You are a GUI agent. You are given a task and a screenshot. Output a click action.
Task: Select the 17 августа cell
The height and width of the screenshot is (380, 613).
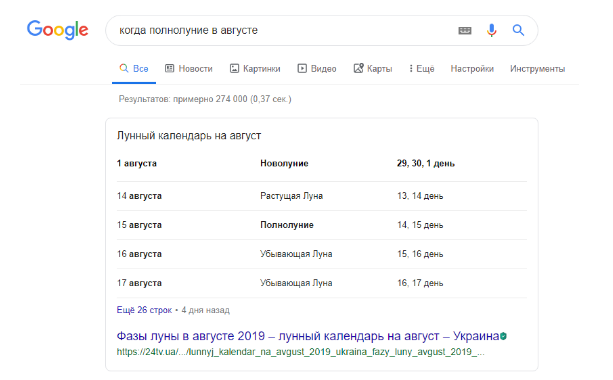[139, 283]
